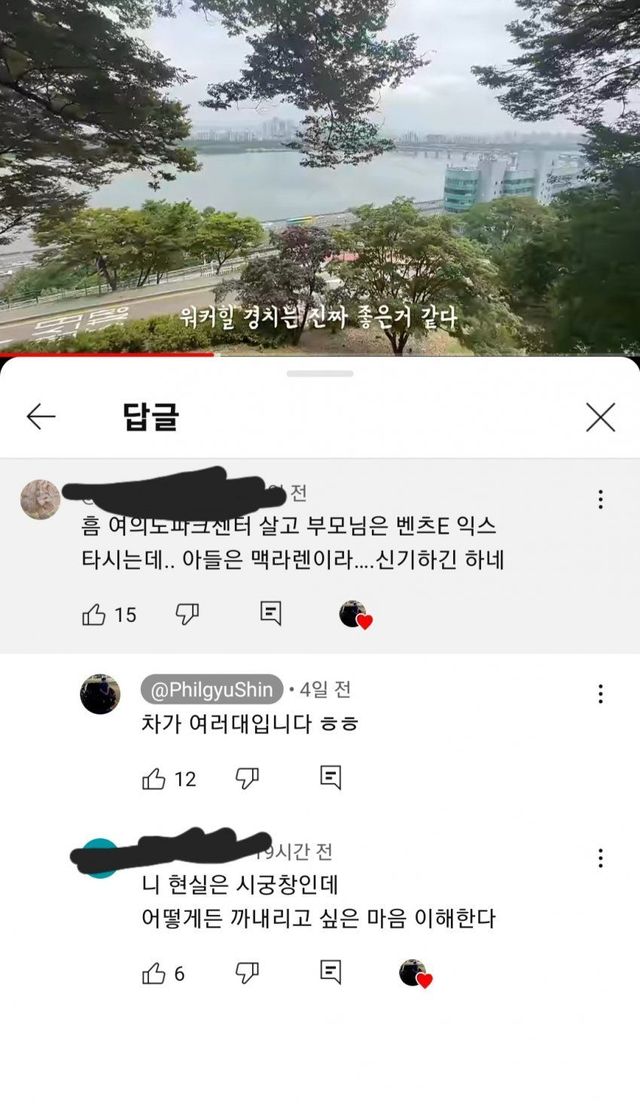This screenshot has height=1113, width=640.
Task: Close the replies panel with X
Action: tap(600, 417)
